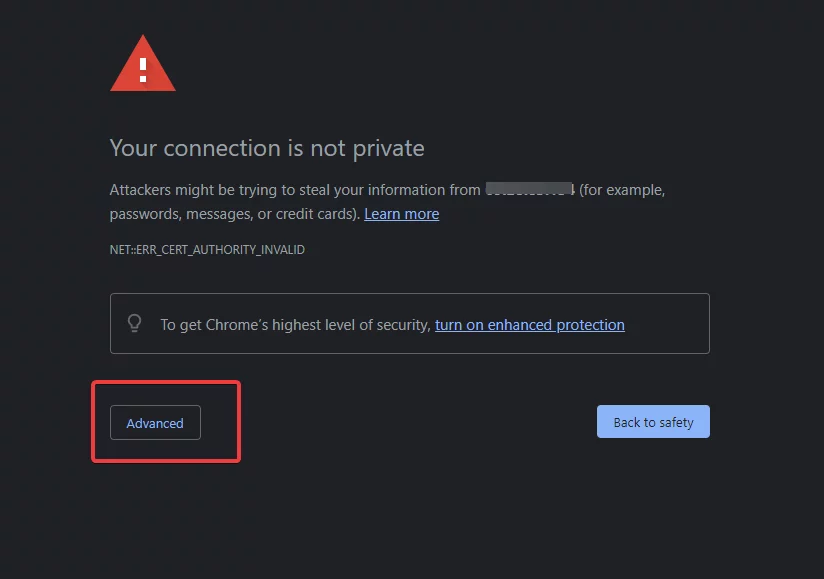Click the lightbulb icon in the tip box
Screen dimensions: 824x579
(x=135, y=323)
